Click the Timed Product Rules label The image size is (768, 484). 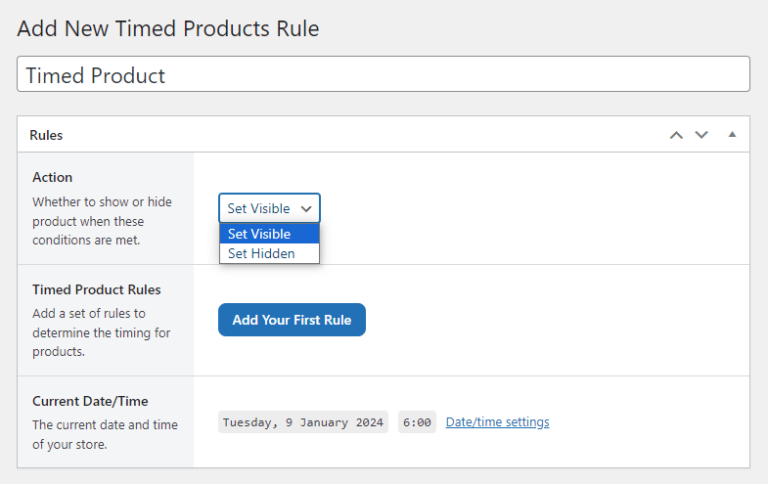pos(96,289)
